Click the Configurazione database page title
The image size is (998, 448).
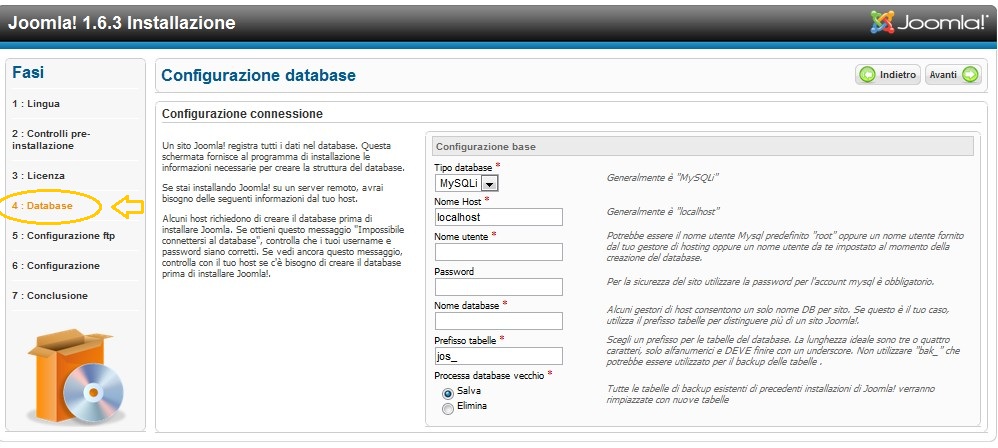pos(258,75)
